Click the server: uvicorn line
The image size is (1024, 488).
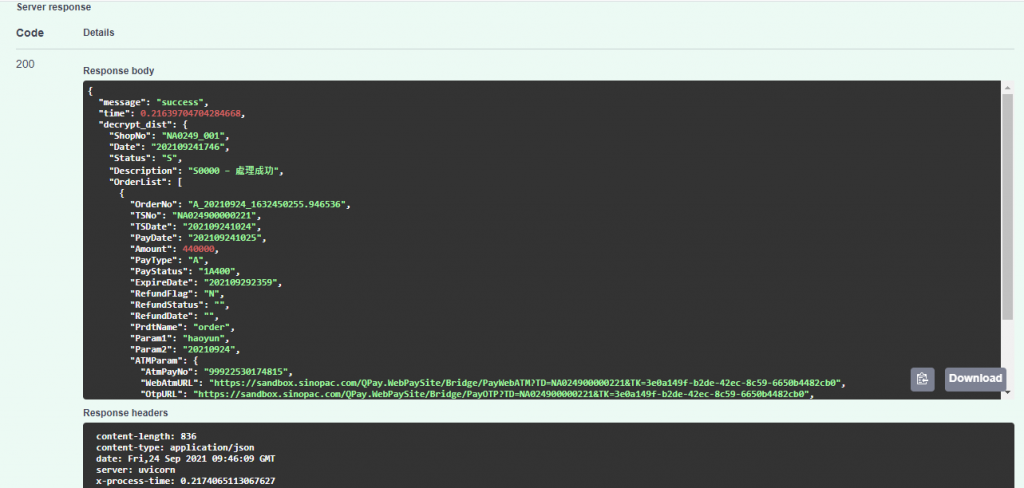click(136, 470)
